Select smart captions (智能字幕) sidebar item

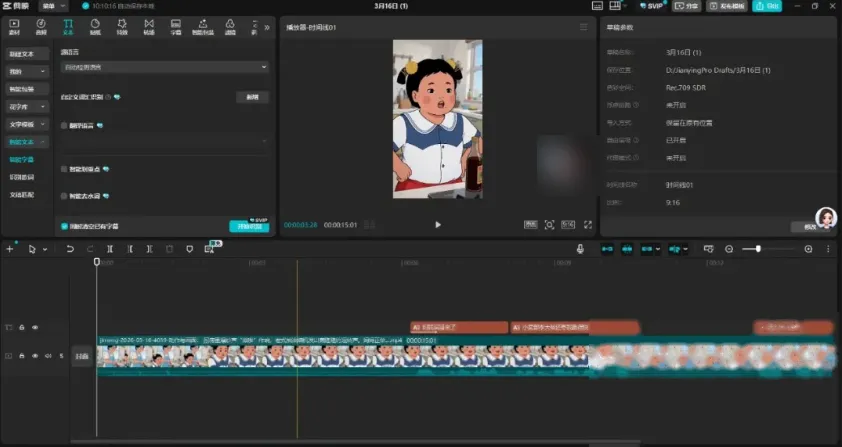click(21, 160)
